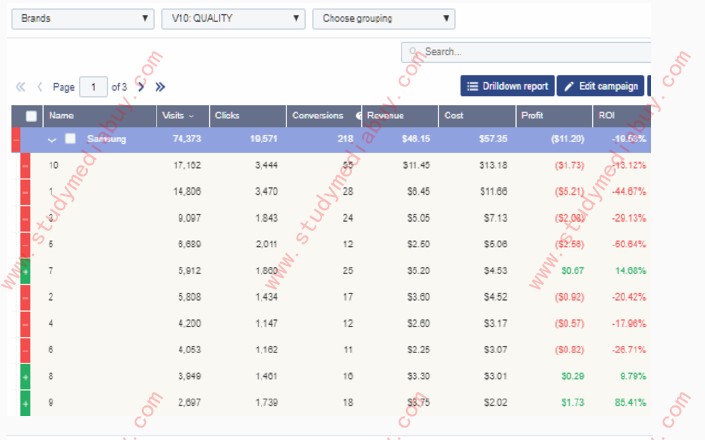The width and height of the screenshot is (705, 440).
Task: Sort by the Revenue column header
Action: coord(400,116)
